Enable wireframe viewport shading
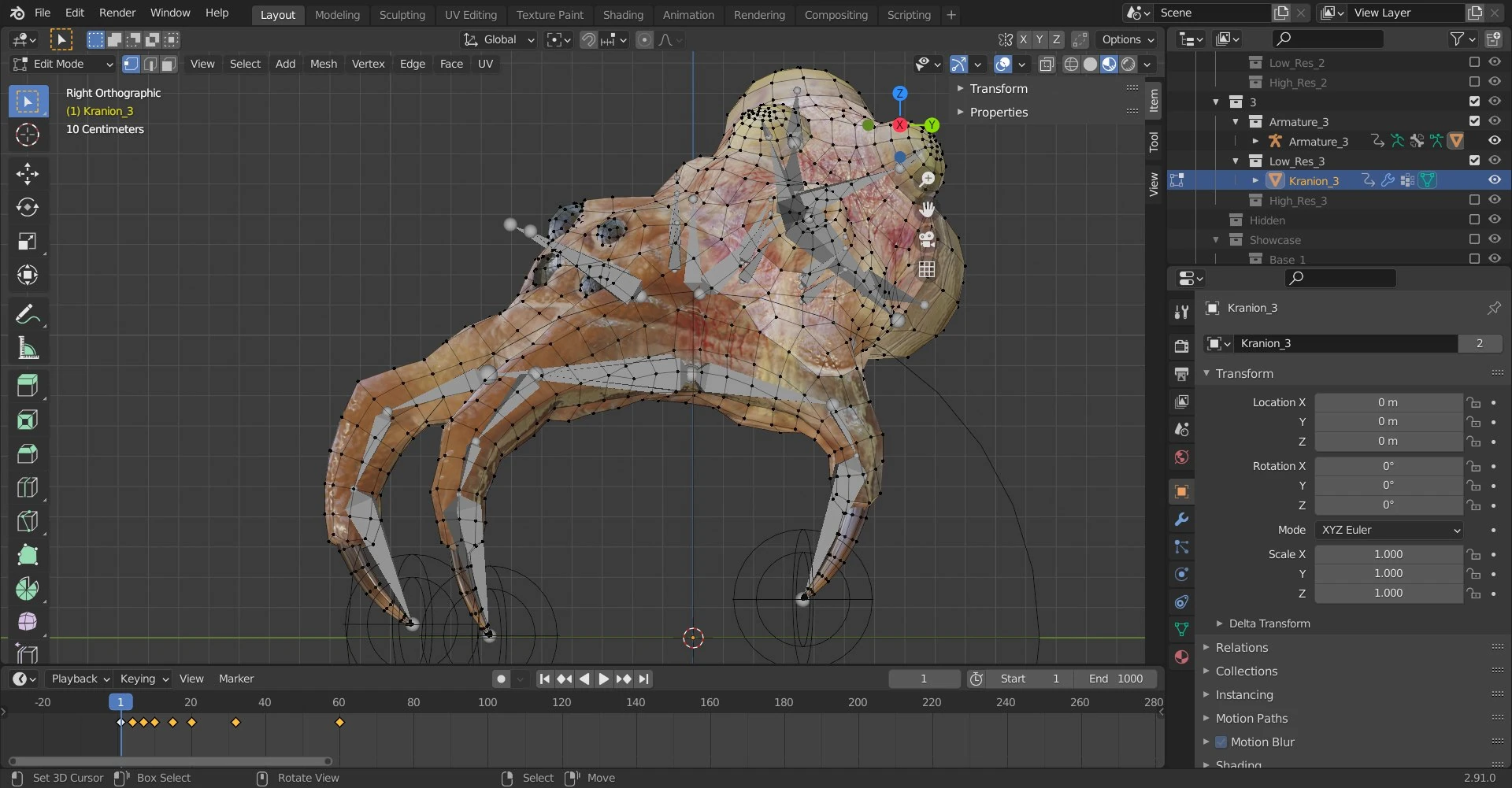 [x=1071, y=64]
